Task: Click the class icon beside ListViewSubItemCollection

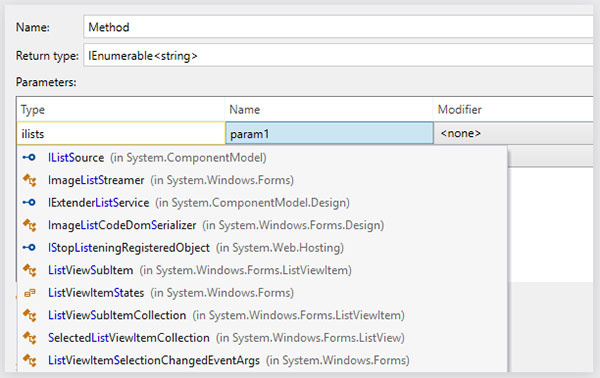Action: point(29,316)
